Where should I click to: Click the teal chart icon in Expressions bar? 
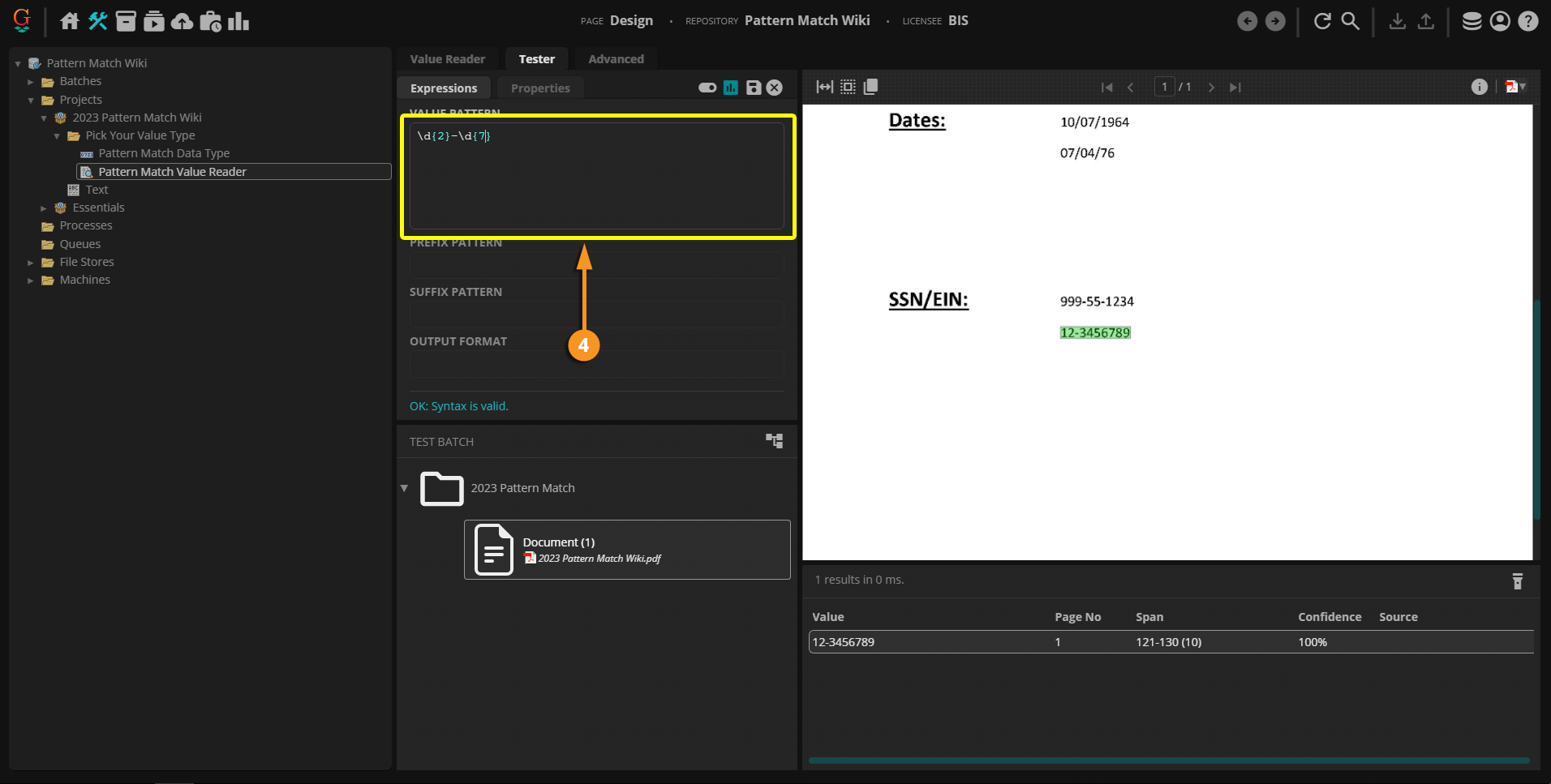pyautogui.click(x=731, y=88)
